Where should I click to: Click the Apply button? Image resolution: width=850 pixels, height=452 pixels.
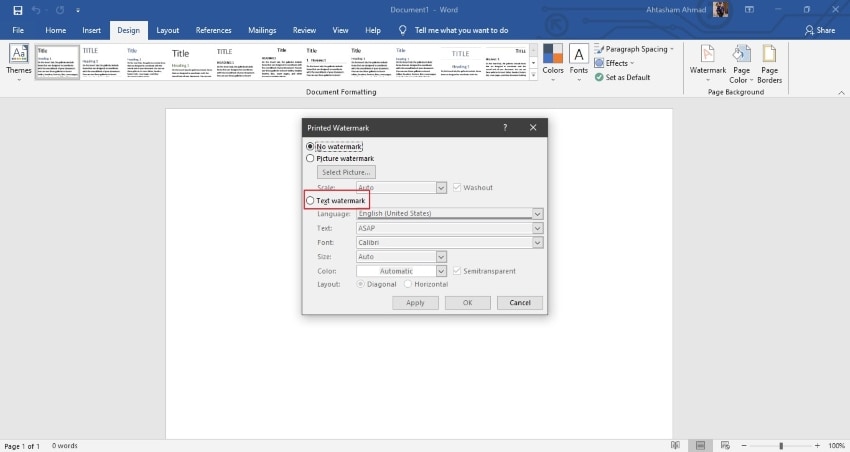pos(415,303)
